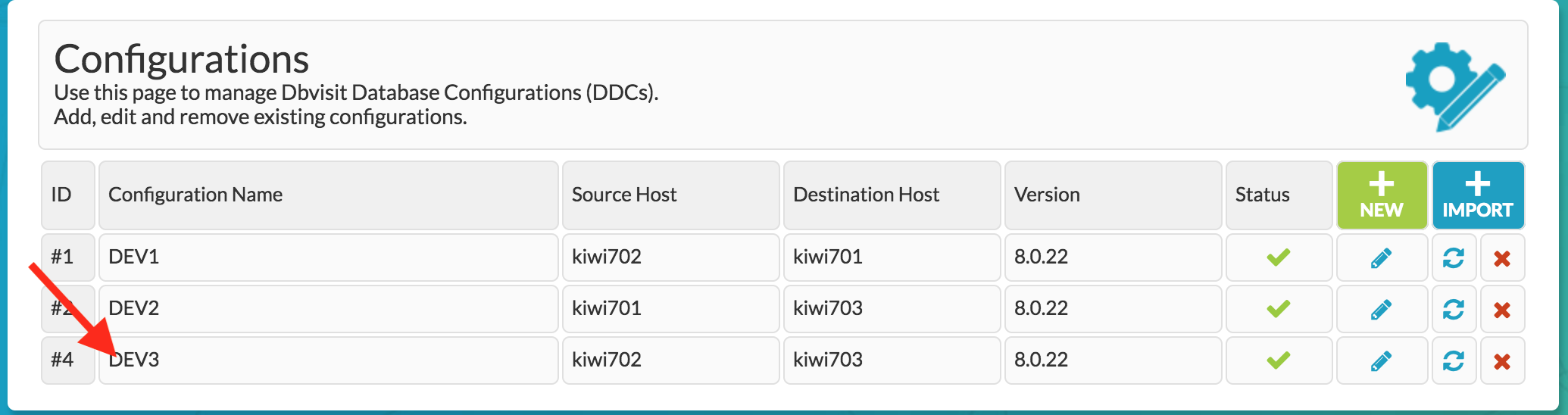The image size is (1568, 415).
Task: Click the DEV3 status green checkmark
Action: click(1279, 360)
